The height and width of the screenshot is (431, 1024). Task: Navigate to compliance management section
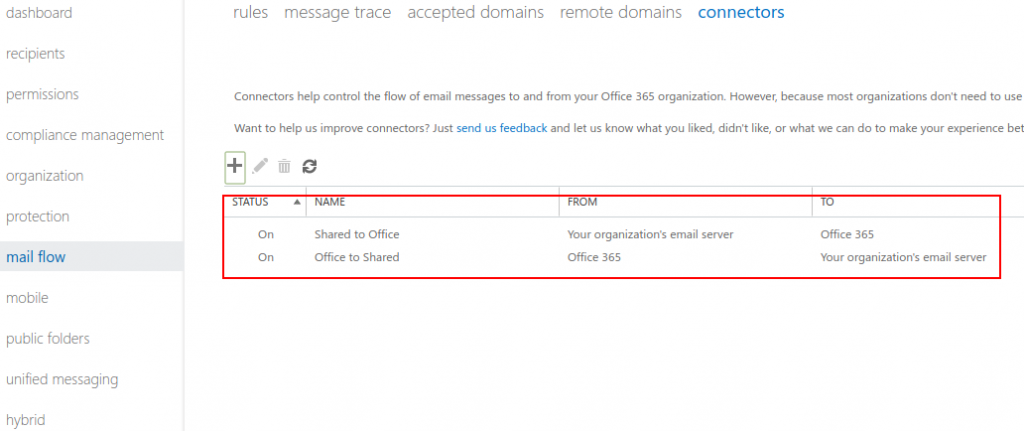pyautogui.click(x=85, y=135)
